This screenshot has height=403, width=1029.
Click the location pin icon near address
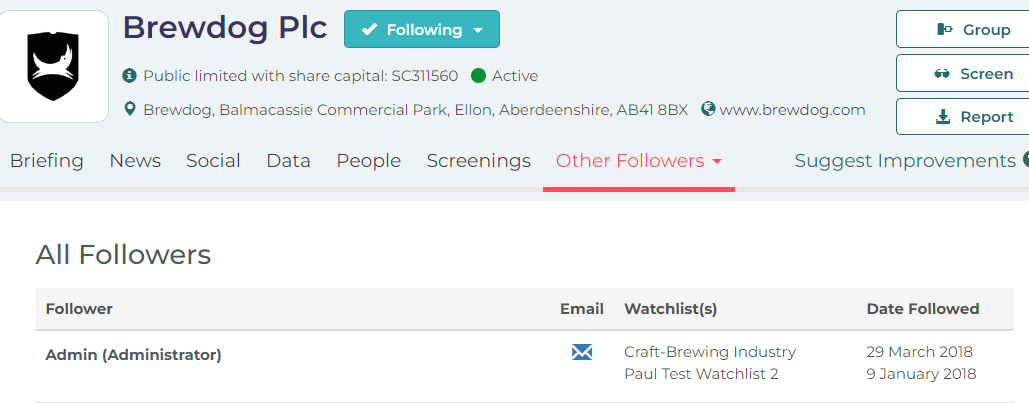click(130, 109)
